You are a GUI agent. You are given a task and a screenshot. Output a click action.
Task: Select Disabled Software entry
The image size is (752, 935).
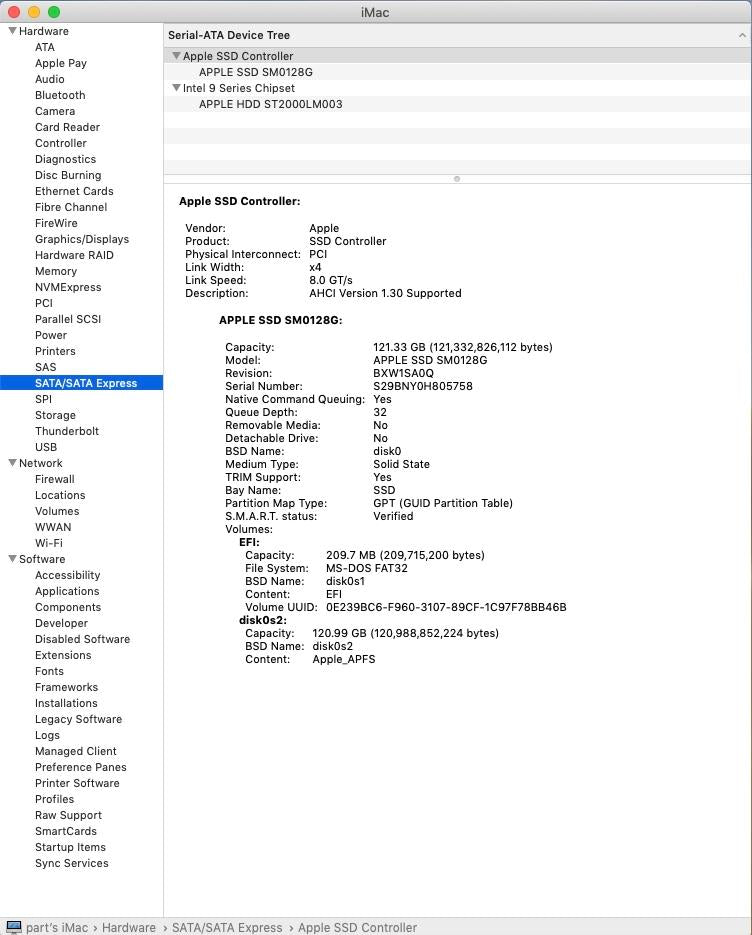[x=82, y=639]
